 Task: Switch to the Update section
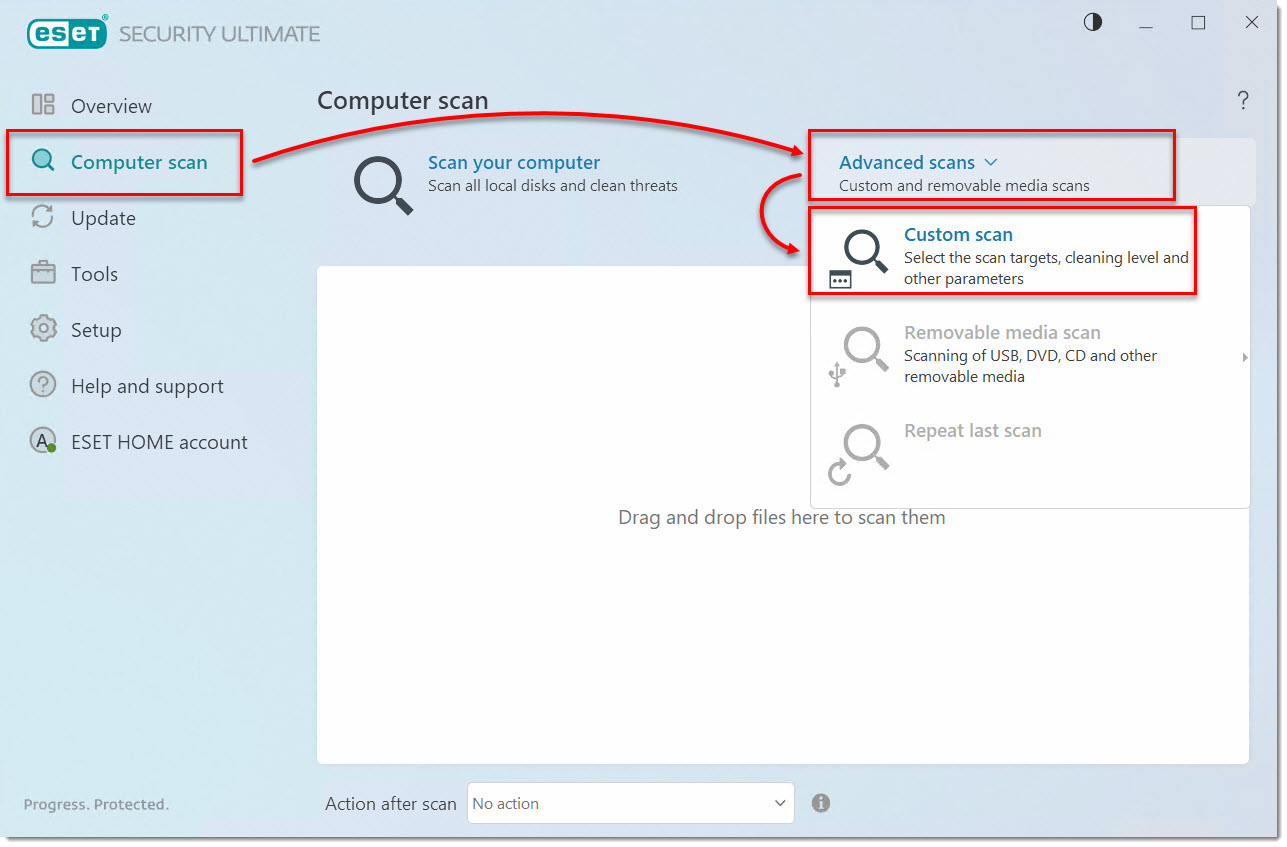[103, 218]
